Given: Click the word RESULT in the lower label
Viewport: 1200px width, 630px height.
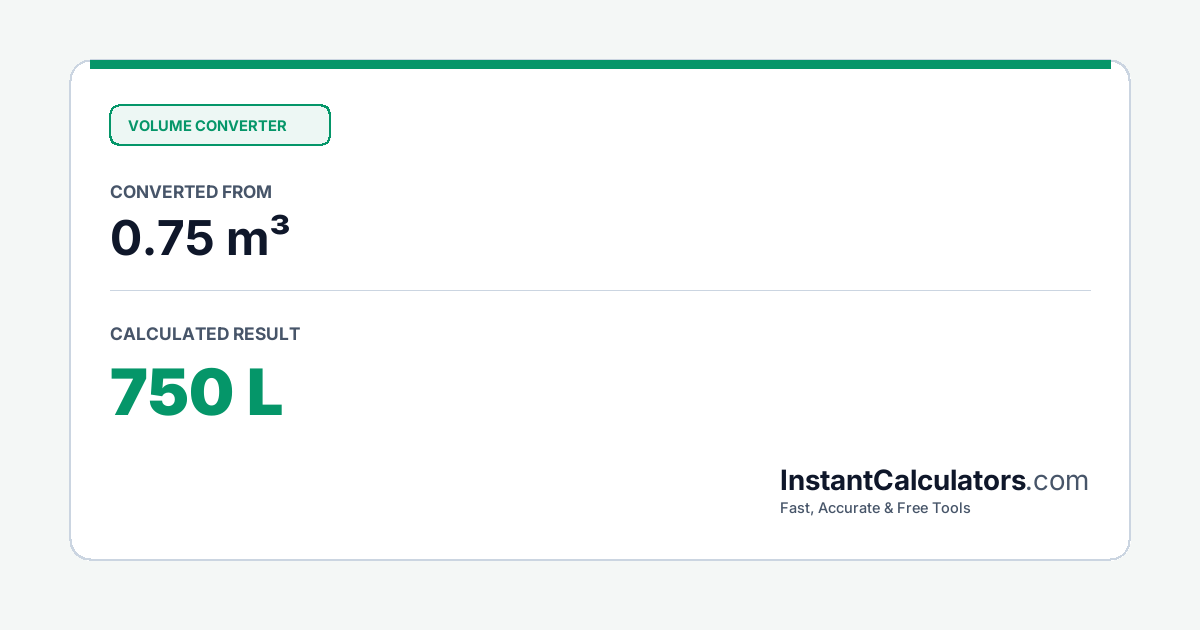Looking at the screenshot, I should (266, 334).
